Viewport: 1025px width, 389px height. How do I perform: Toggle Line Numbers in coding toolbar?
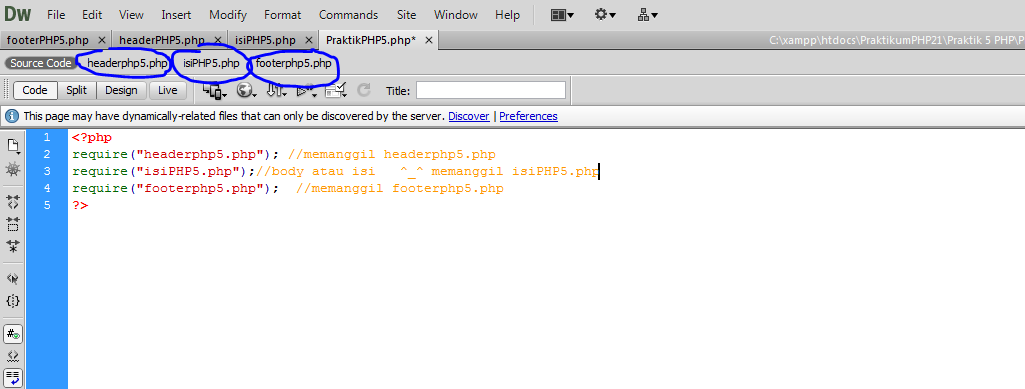click(13, 334)
